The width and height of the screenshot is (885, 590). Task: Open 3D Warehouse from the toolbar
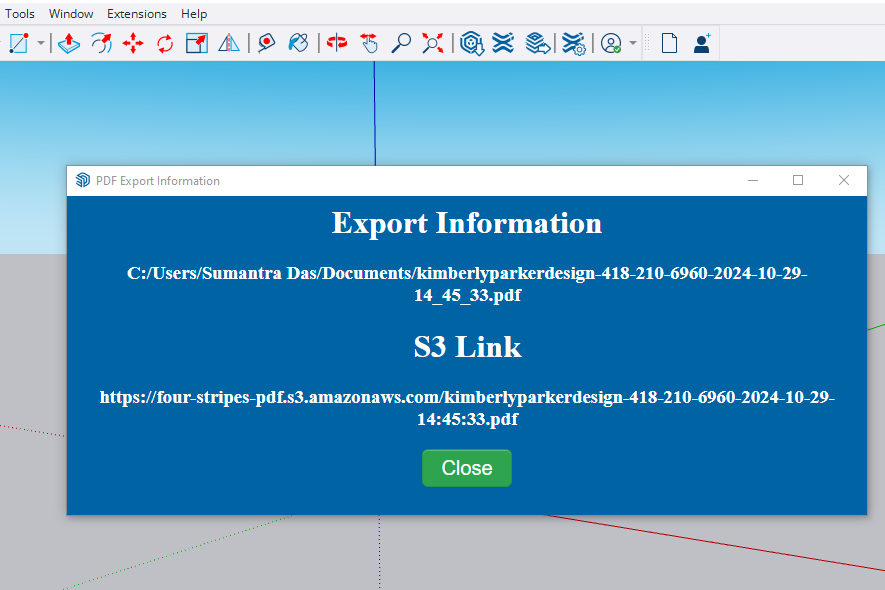click(472, 43)
